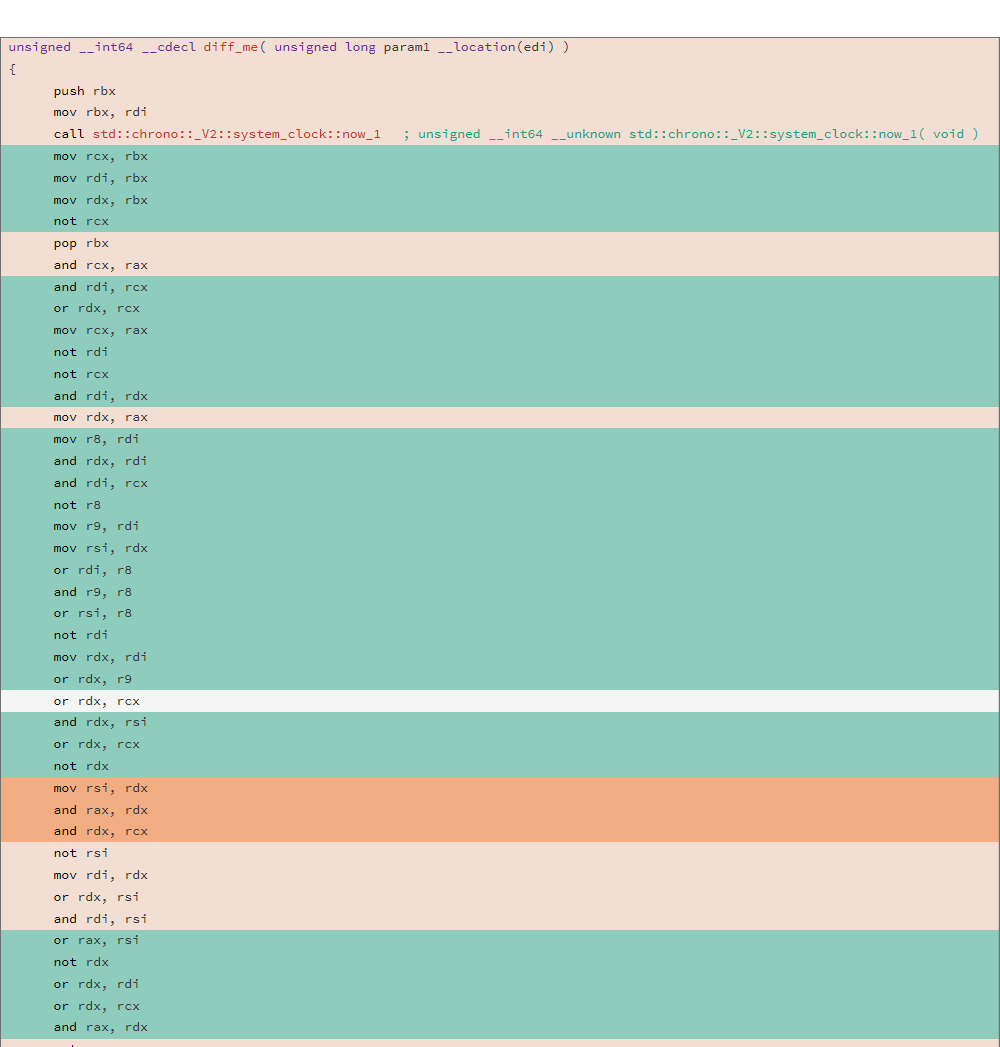
Task: Click 'mov rsi, rdx' in the orange block
Action: (100, 787)
